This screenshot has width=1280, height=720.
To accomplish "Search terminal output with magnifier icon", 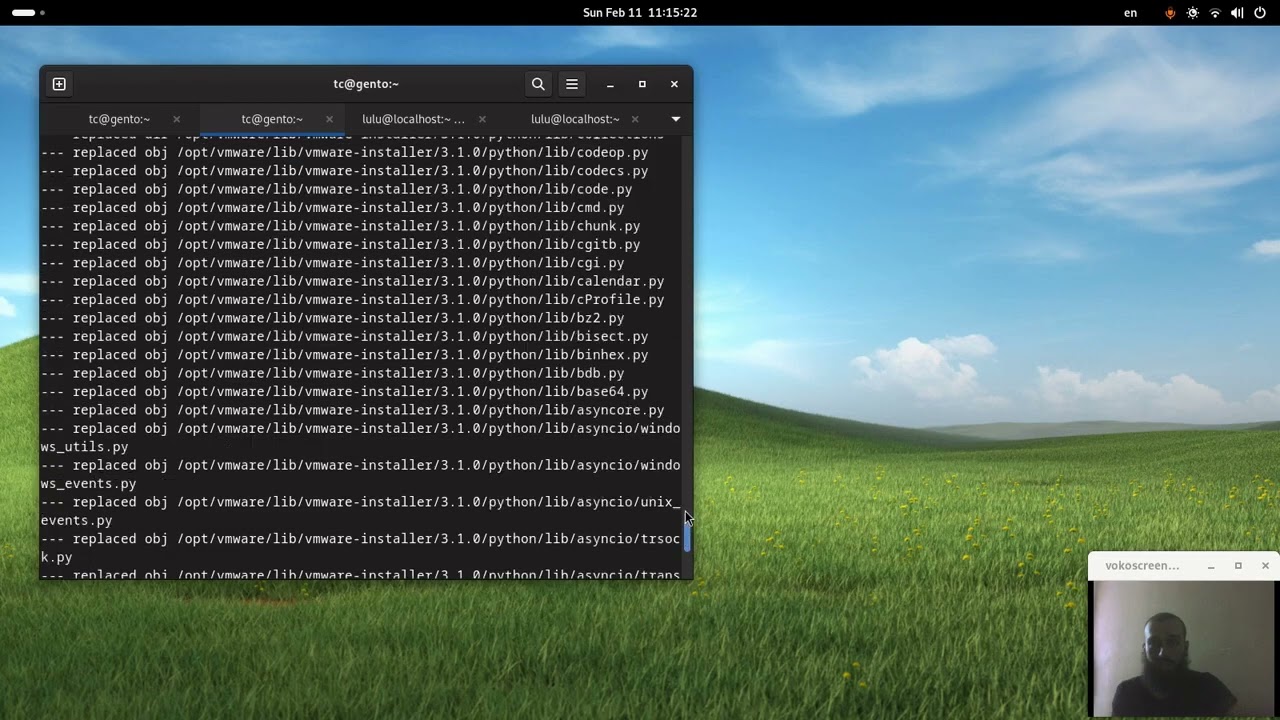I will 538,84.
